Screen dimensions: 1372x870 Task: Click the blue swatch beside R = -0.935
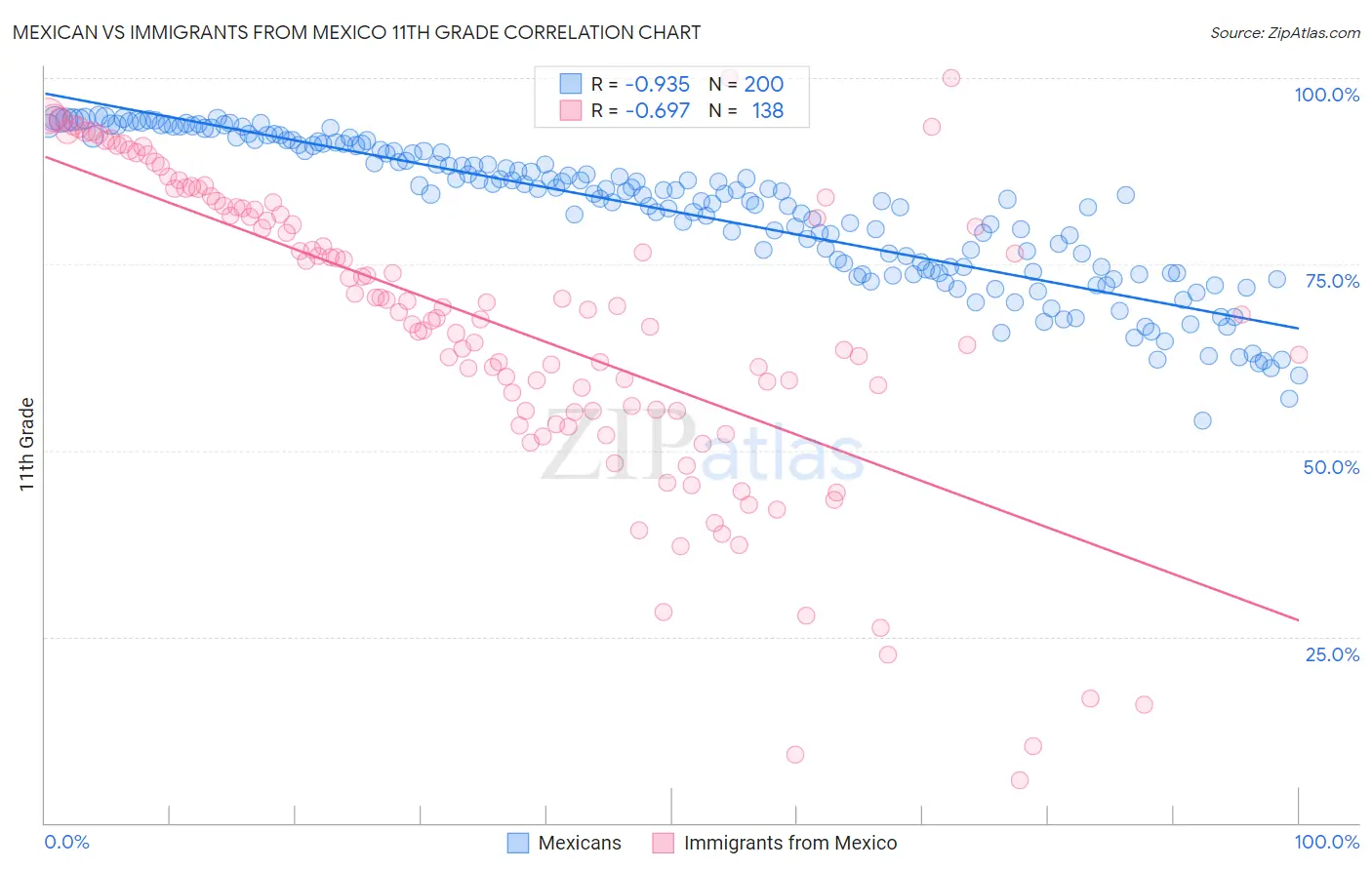[571, 84]
